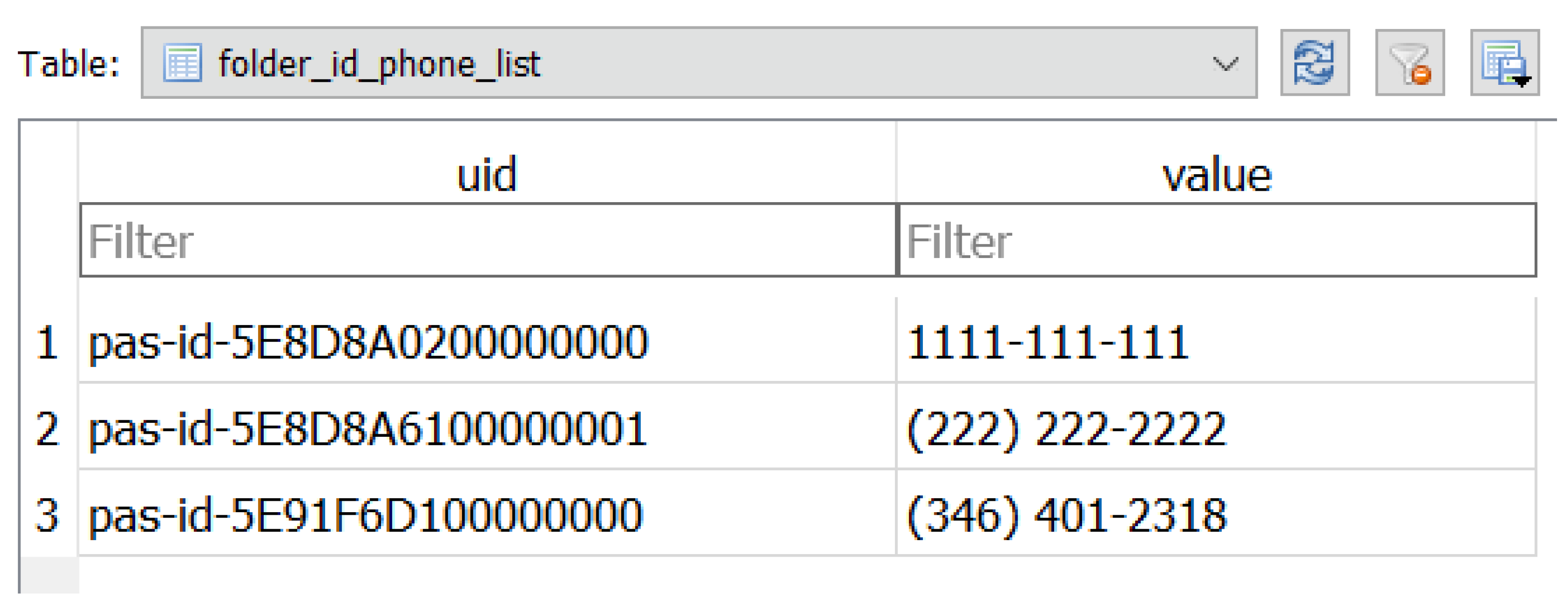Click the table icon beside folder_id_phone_list
This screenshot has height=609, width=1568.
pyautogui.click(x=182, y=63)
